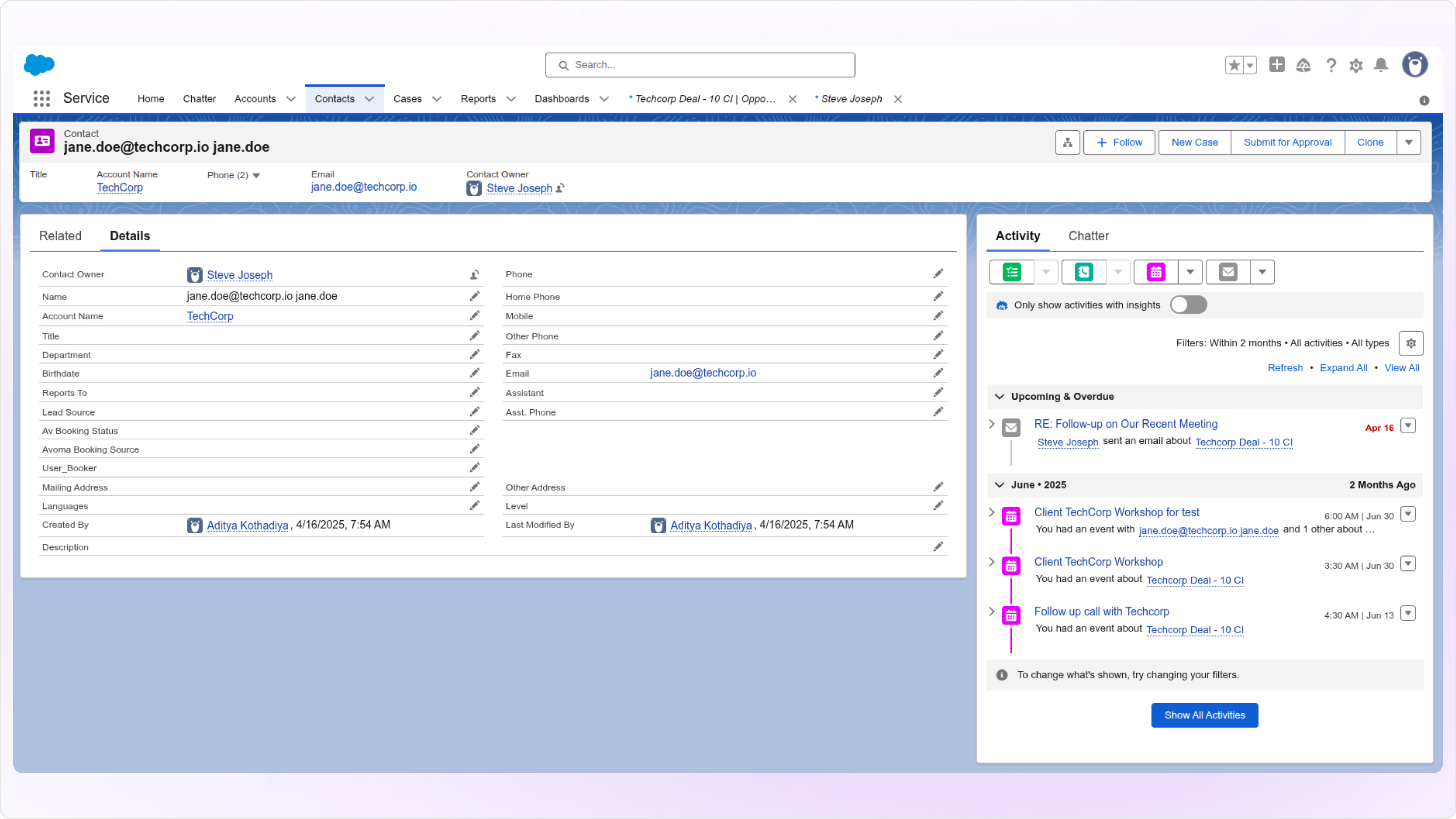Open the Email button dropdown arrow
This screenshot has height=819, width=1456.
coord(1262,272)
